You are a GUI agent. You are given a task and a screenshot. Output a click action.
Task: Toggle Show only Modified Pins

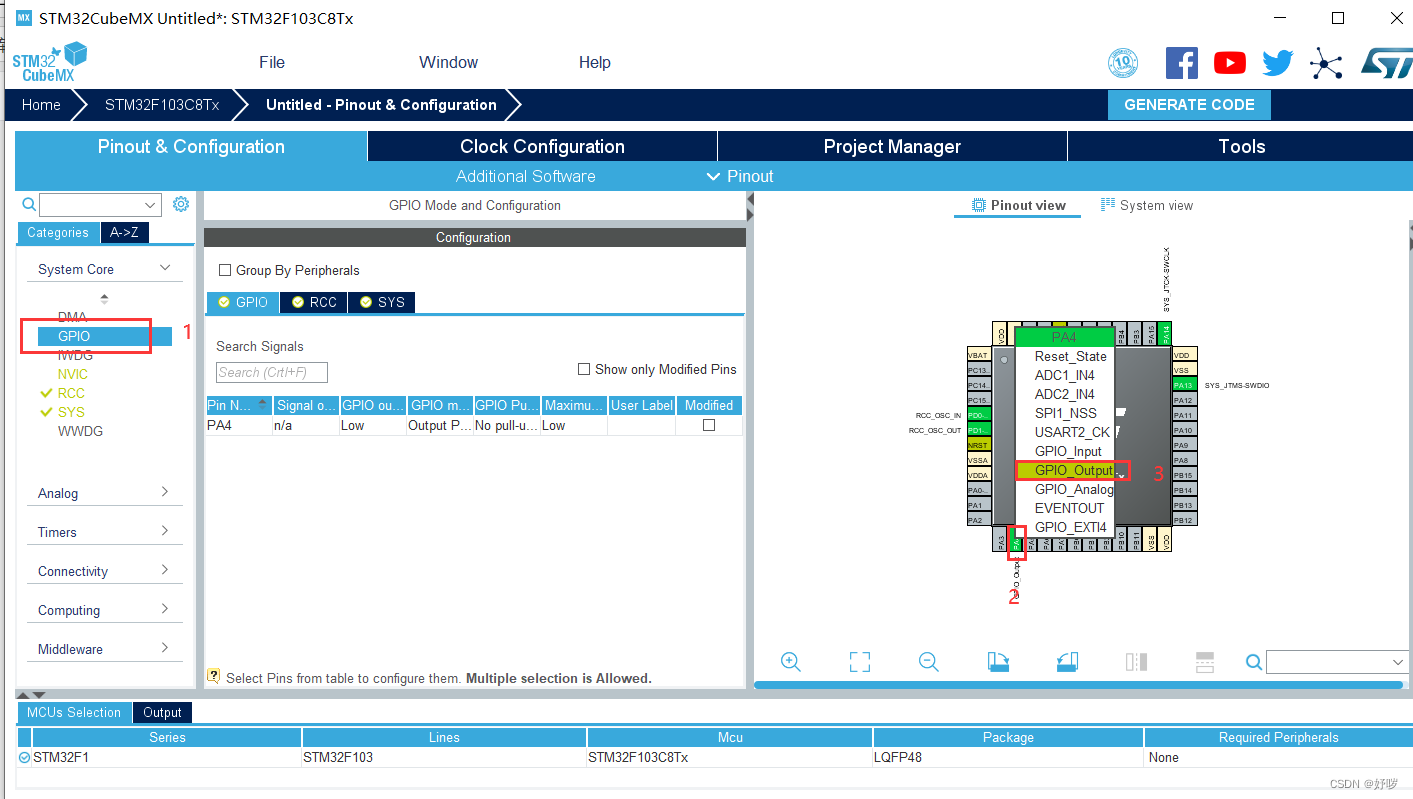tap(584, 369)
